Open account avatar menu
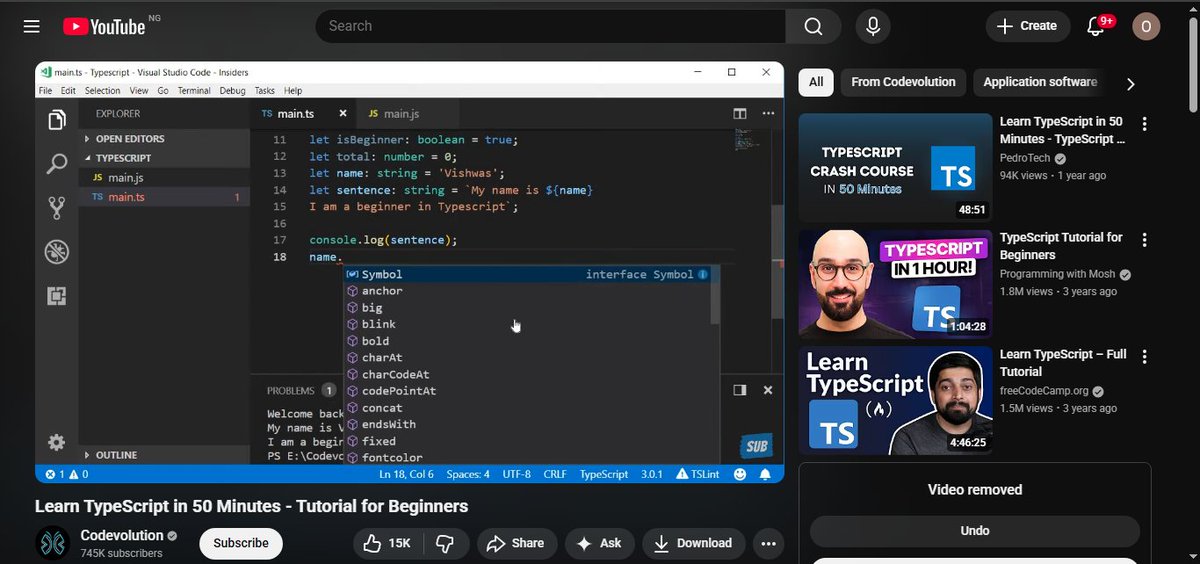This screenshot has width=1200, height=564. (x=1146, y=26)
